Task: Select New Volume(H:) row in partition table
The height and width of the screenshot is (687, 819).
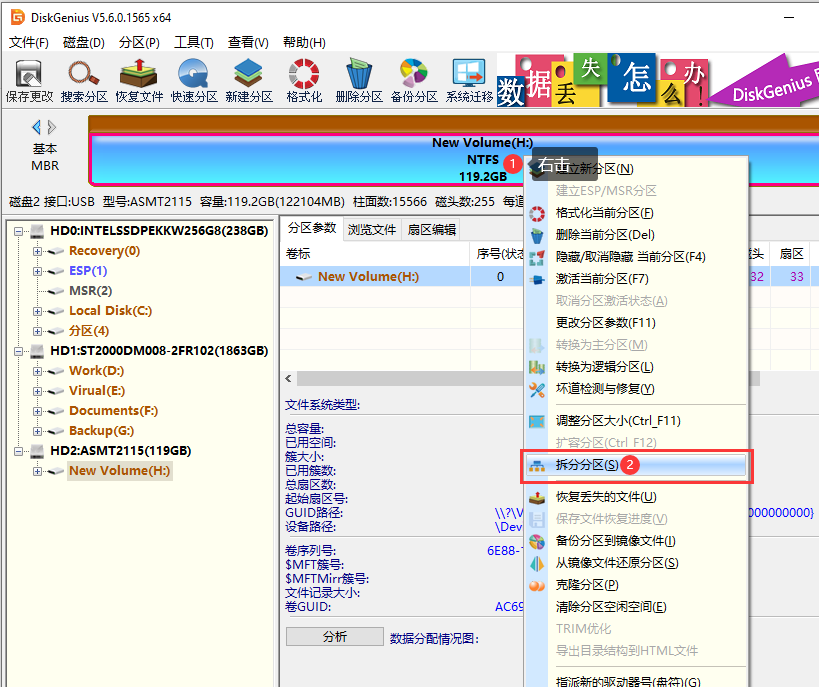Action: coord(402,277)
